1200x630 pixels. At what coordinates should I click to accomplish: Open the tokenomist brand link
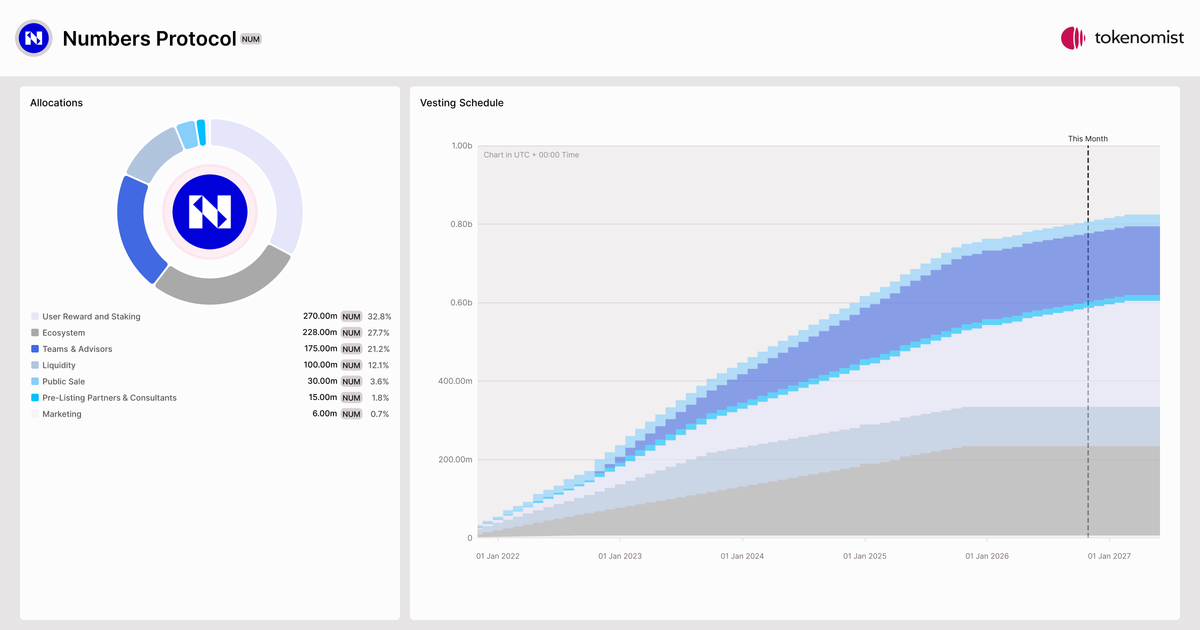click(x=1123, y=38)
